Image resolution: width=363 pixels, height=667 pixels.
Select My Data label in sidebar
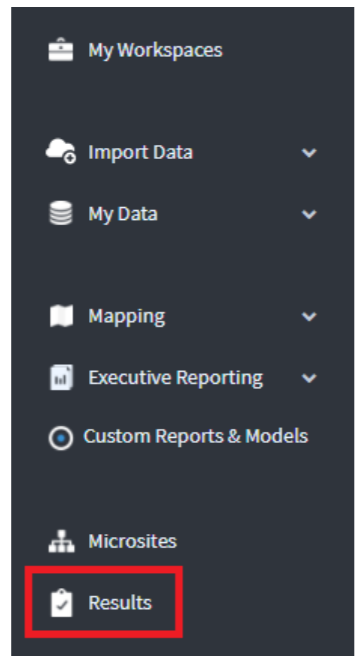(123, 214)
